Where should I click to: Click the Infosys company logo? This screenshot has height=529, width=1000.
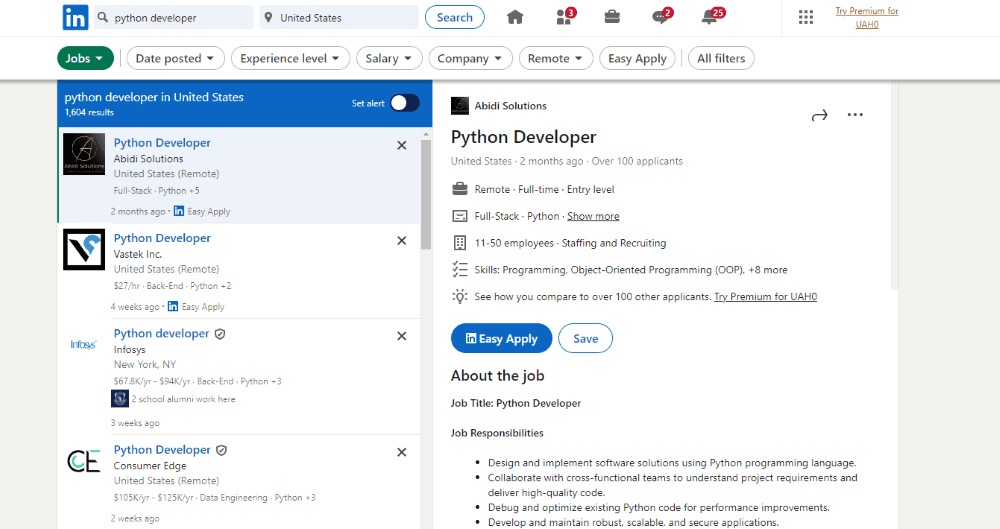[84, 345]
